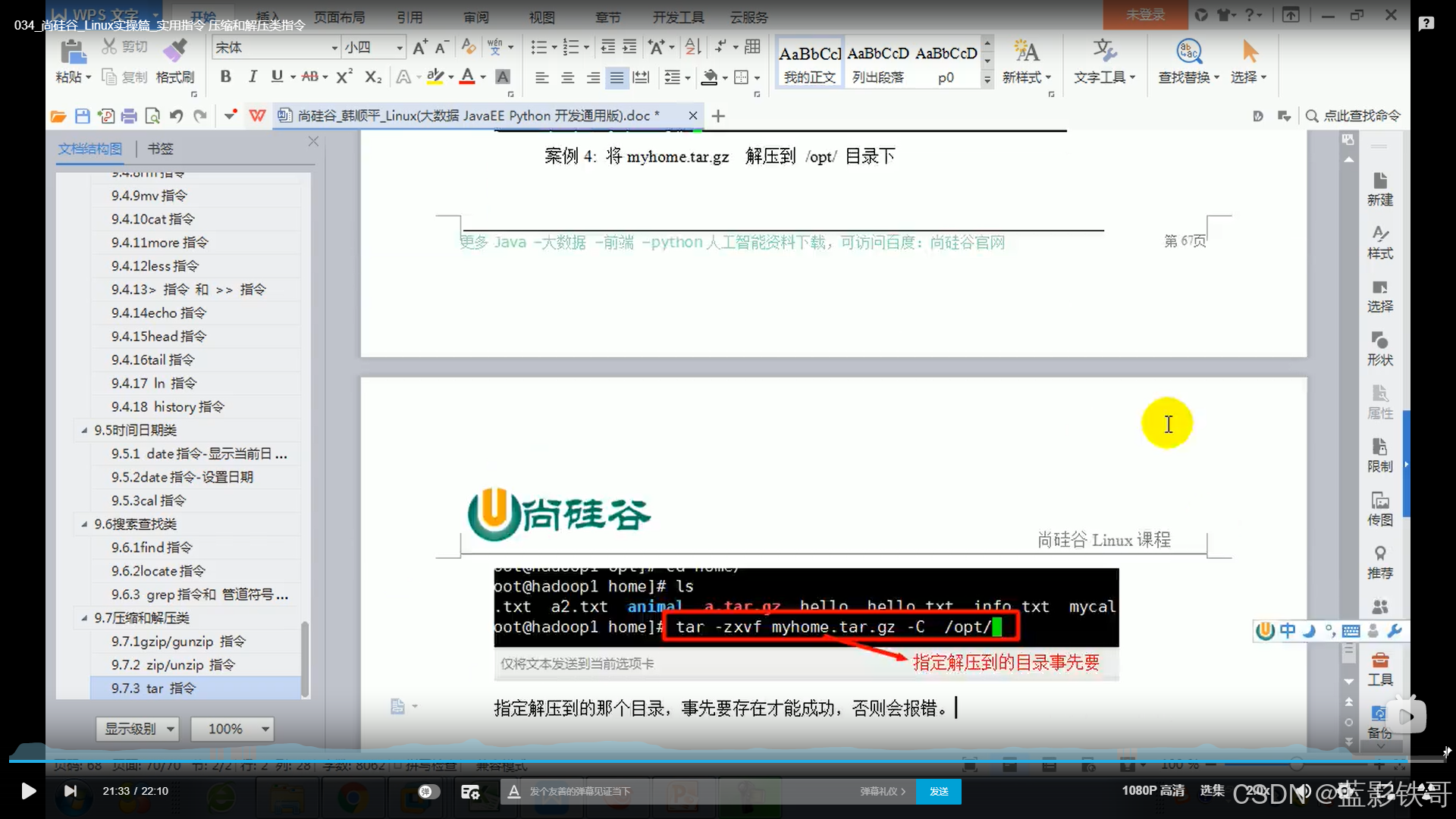
Task: Switch to the 书签 bookmarks tab
Action: 160,149
